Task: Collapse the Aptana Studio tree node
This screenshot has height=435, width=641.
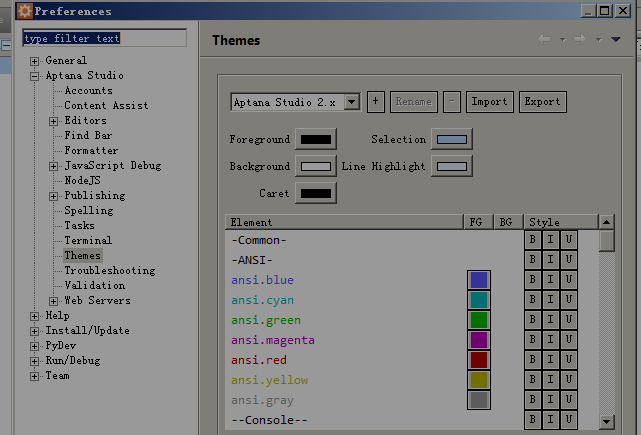Action: click(x=34, y=76)
